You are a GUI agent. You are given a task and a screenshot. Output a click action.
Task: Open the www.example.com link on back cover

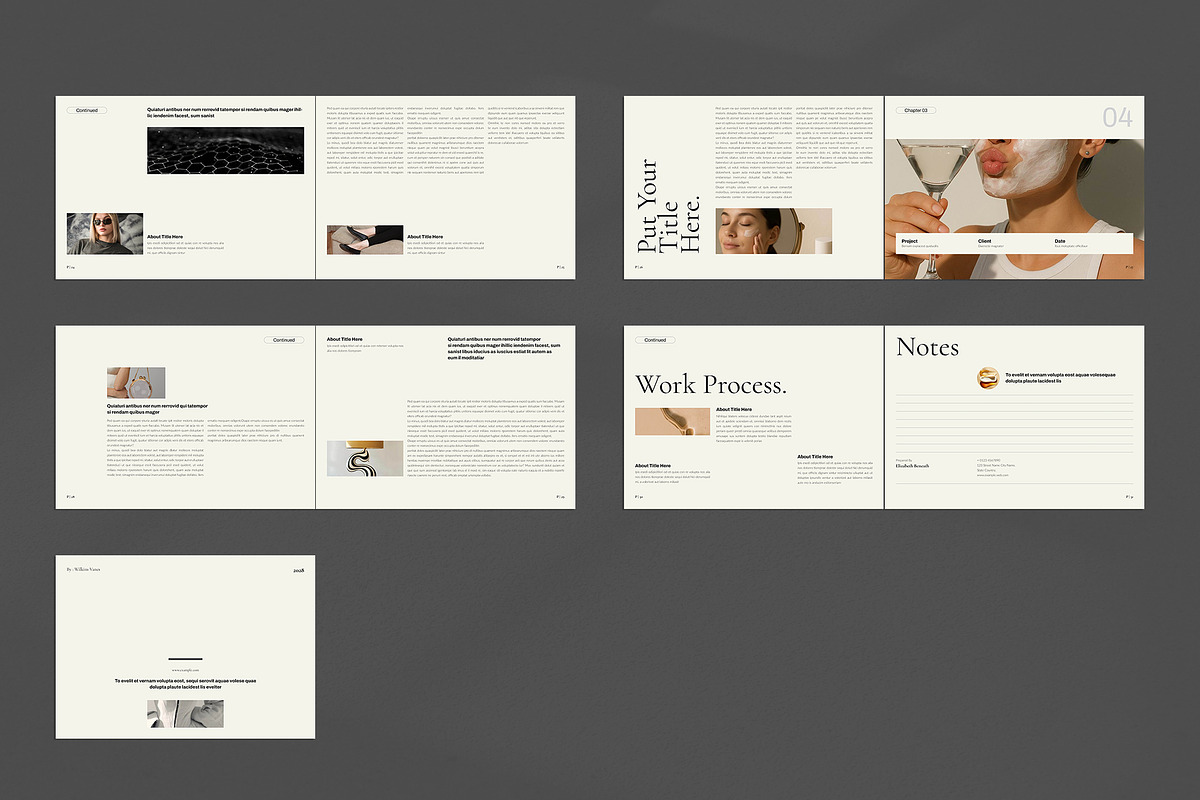[x=185, y=670]
